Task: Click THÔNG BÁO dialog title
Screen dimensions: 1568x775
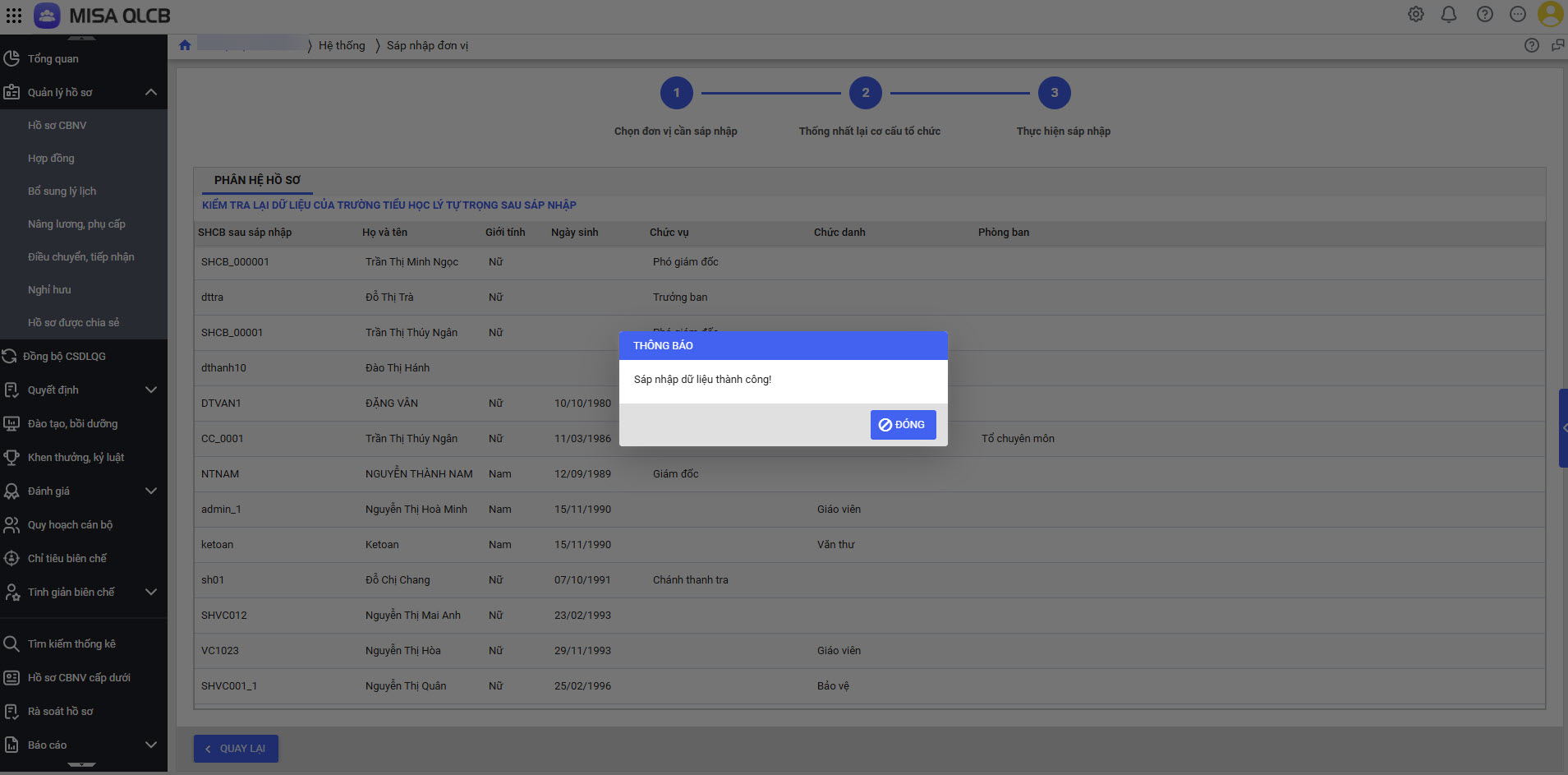Action: point(663,346)
